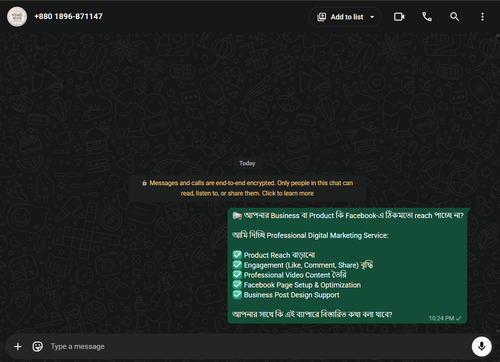Focus the Type a message field
The height and width of the screenshot is (362, 500).
[x=257, y=347]
